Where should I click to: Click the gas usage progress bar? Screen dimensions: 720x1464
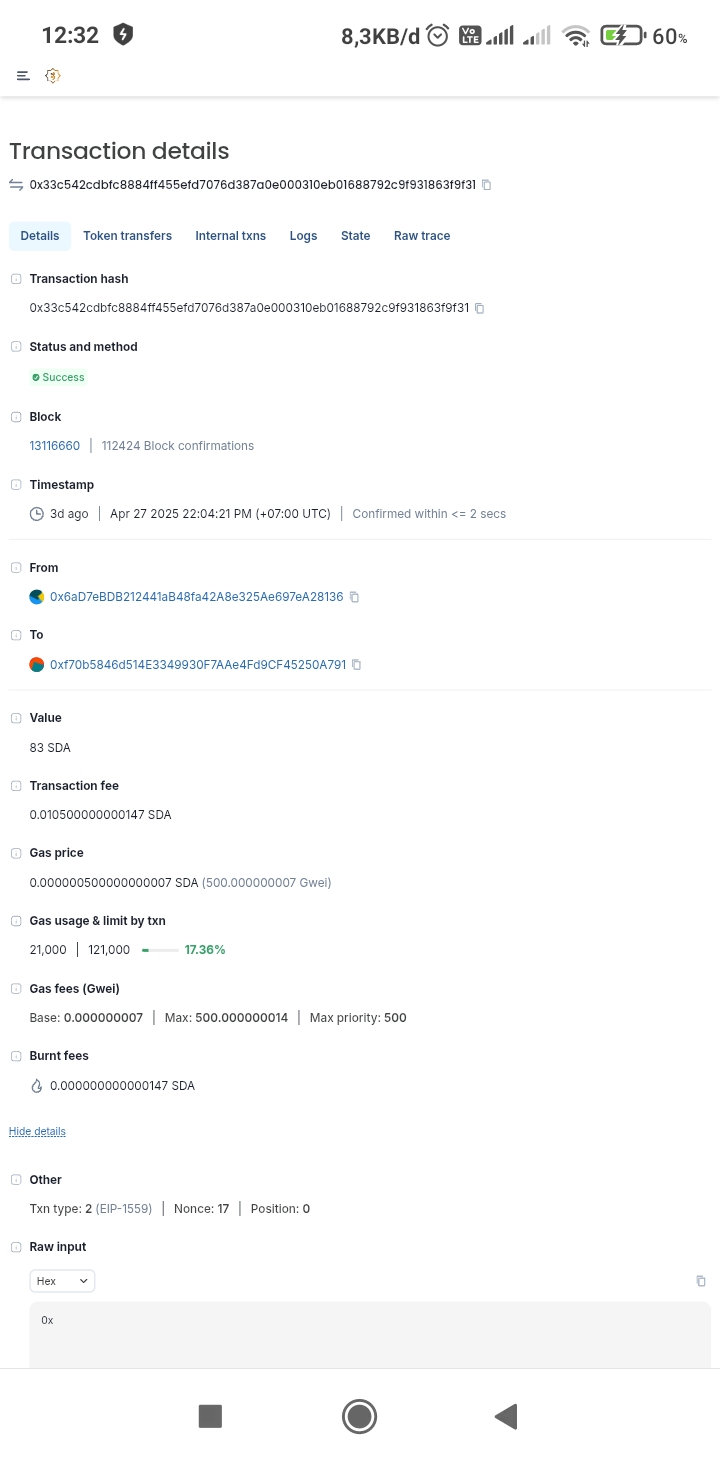pyautogui.click(x=160, y=950)
